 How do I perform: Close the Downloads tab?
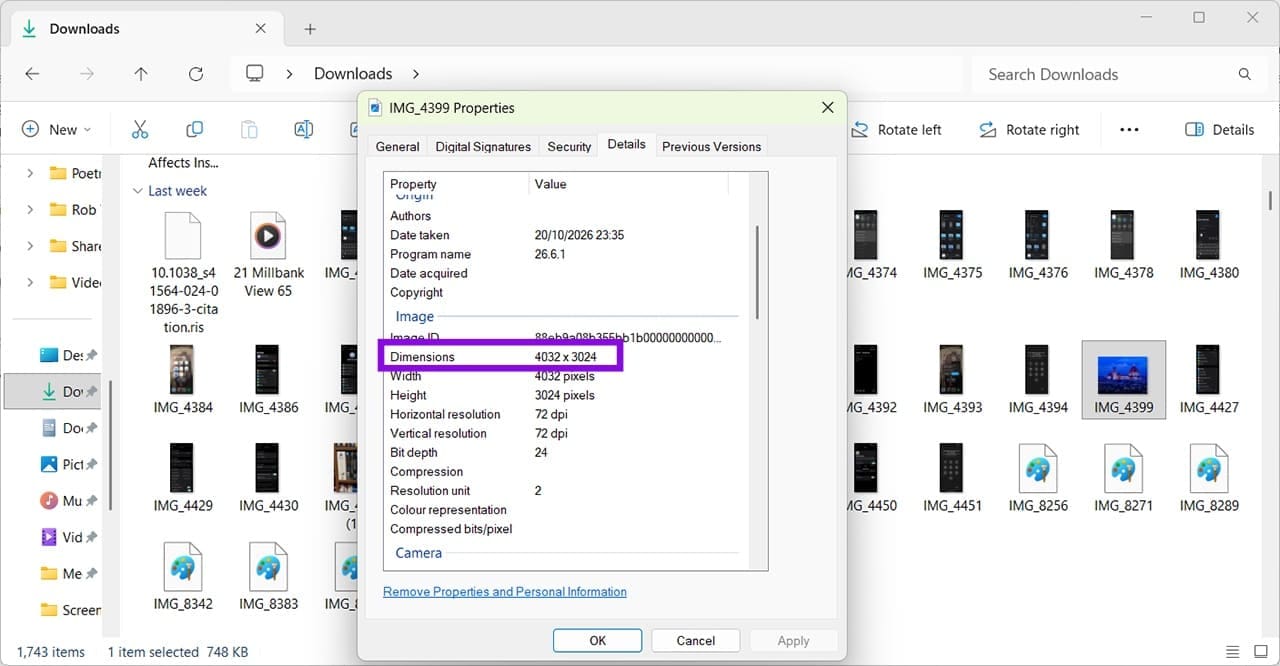[x=260, y=29]
